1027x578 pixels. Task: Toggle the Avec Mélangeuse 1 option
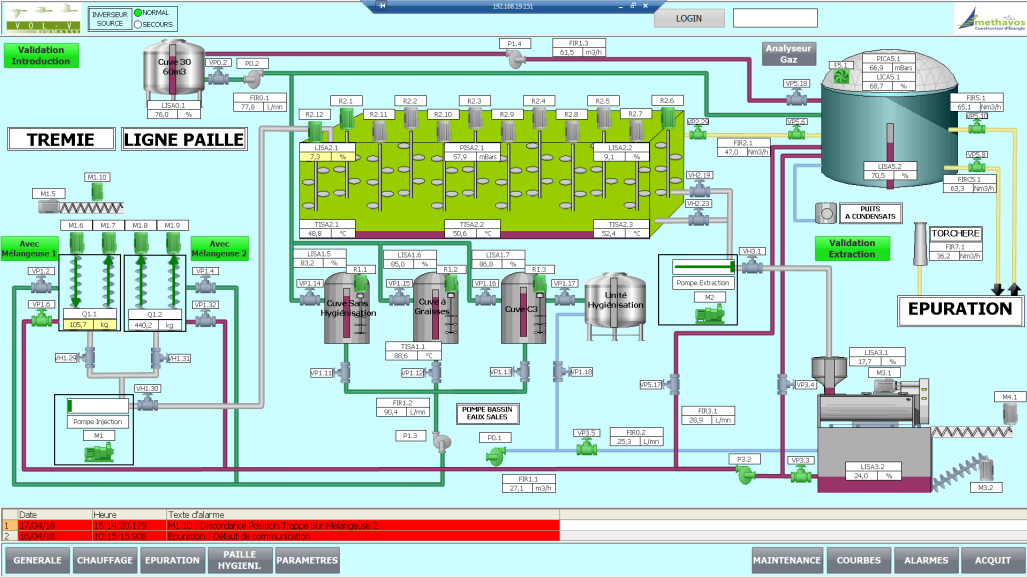pyautogui.click(x=28, y=248)
